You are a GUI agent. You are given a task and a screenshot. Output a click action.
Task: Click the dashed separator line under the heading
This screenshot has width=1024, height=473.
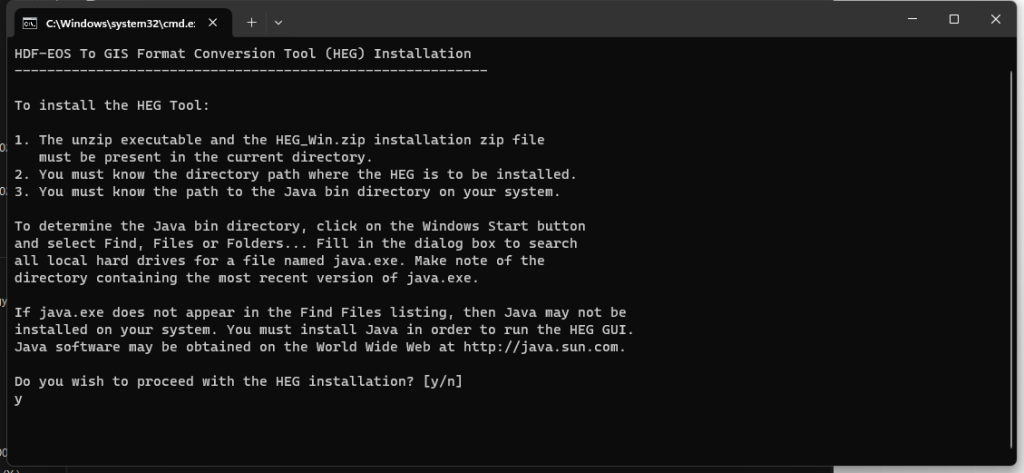coord(251,70)
